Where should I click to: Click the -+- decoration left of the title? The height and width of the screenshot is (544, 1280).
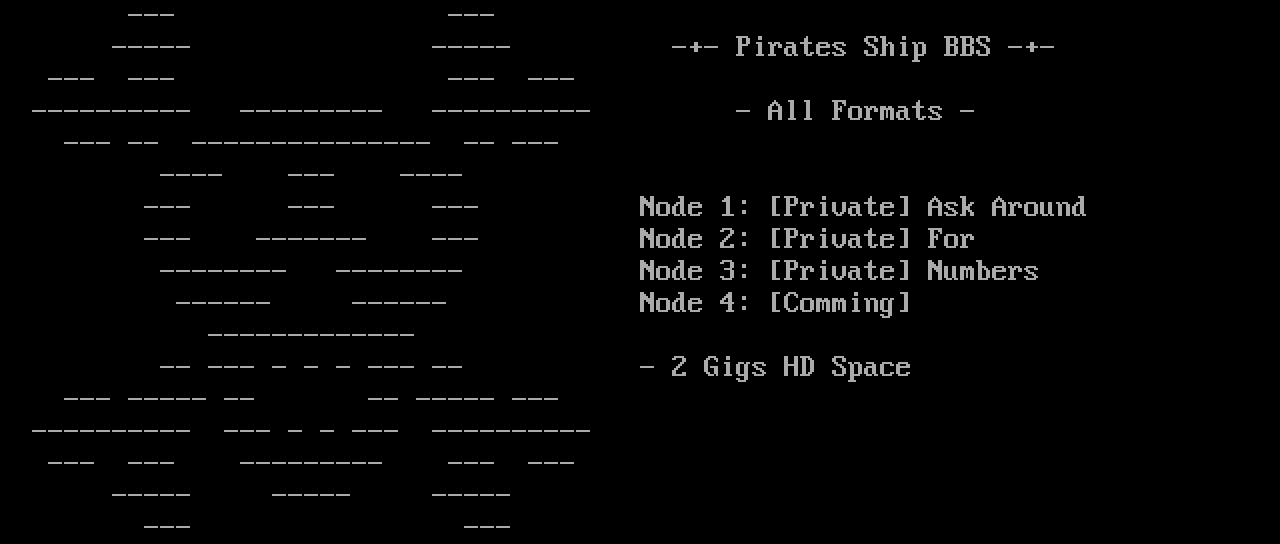coord(694,47)
